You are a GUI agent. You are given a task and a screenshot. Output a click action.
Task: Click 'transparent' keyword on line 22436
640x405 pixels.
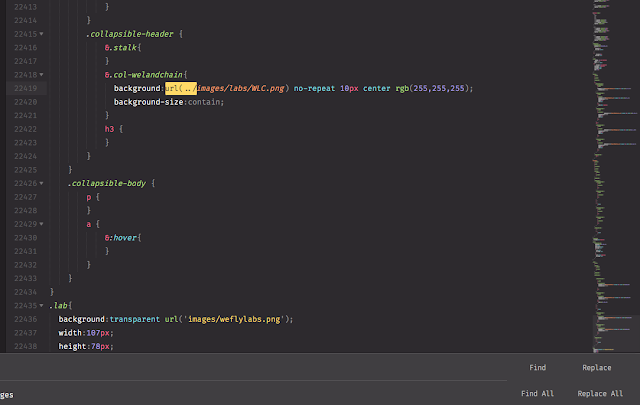coord(135,319)
